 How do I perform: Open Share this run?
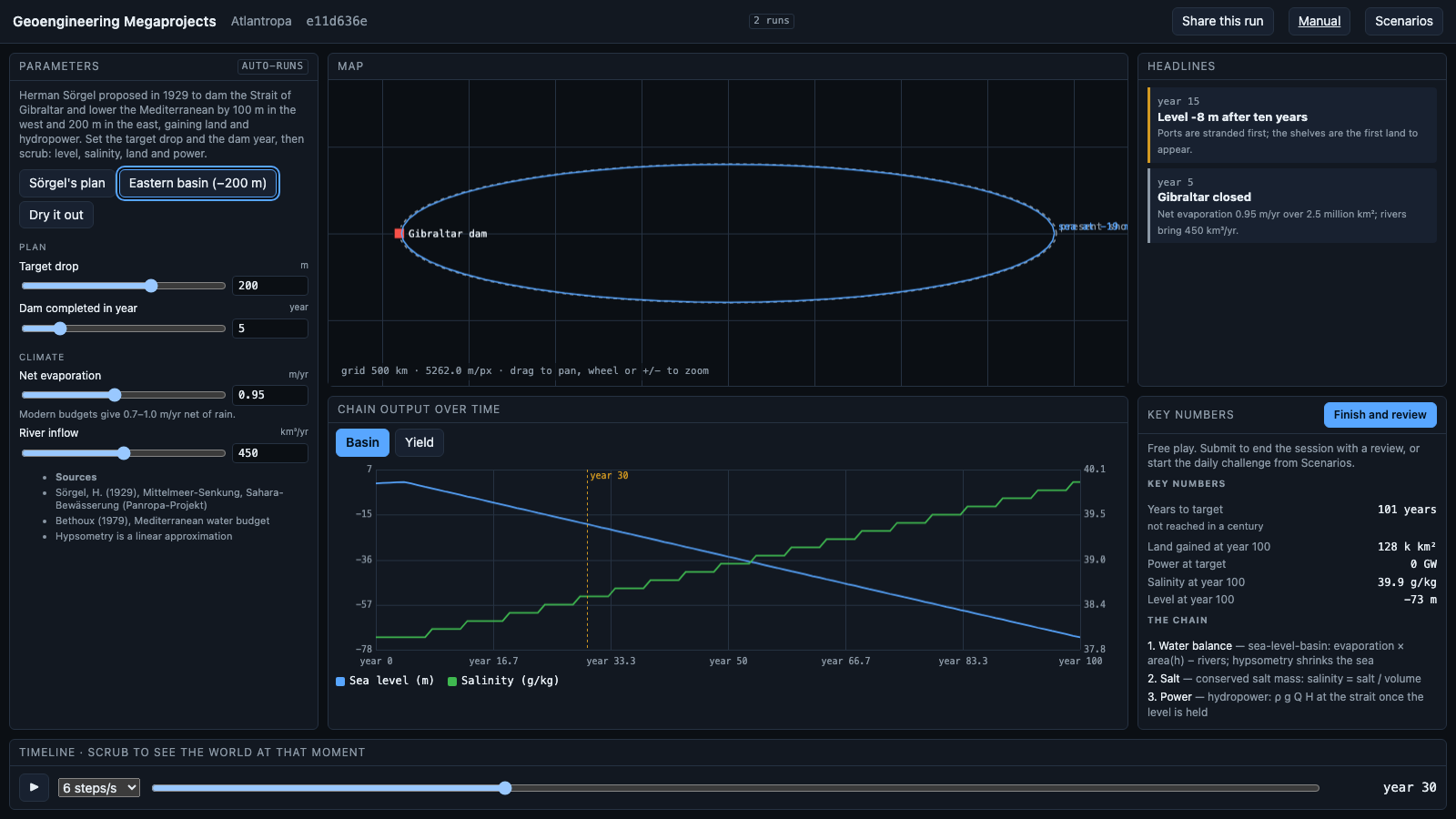point(1222,21)
